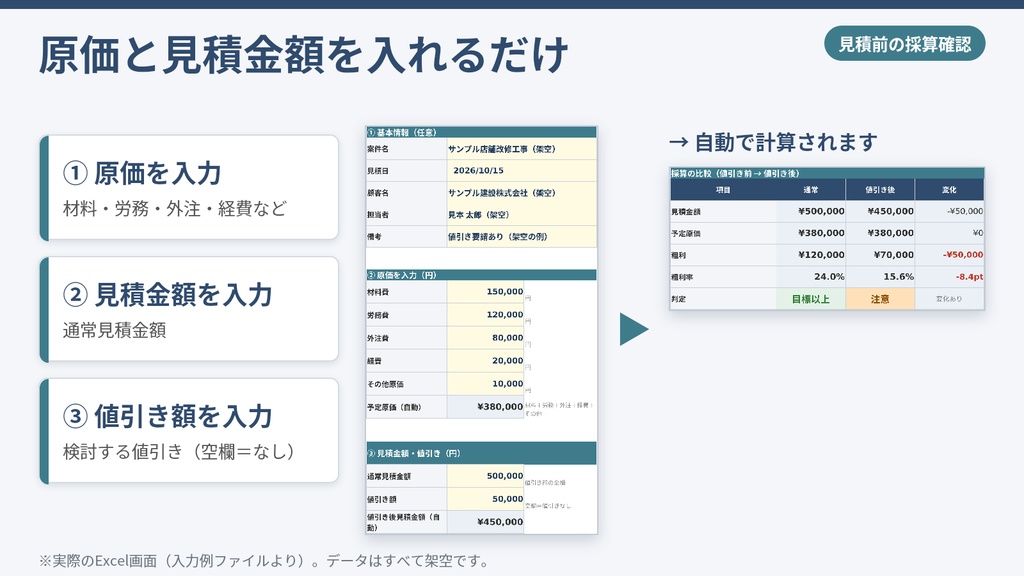Click the 値引き後見積金額（自動） ¥450,000 cell
The image size is (1024, 576).
pyautogui.click(x=485, y=522)
